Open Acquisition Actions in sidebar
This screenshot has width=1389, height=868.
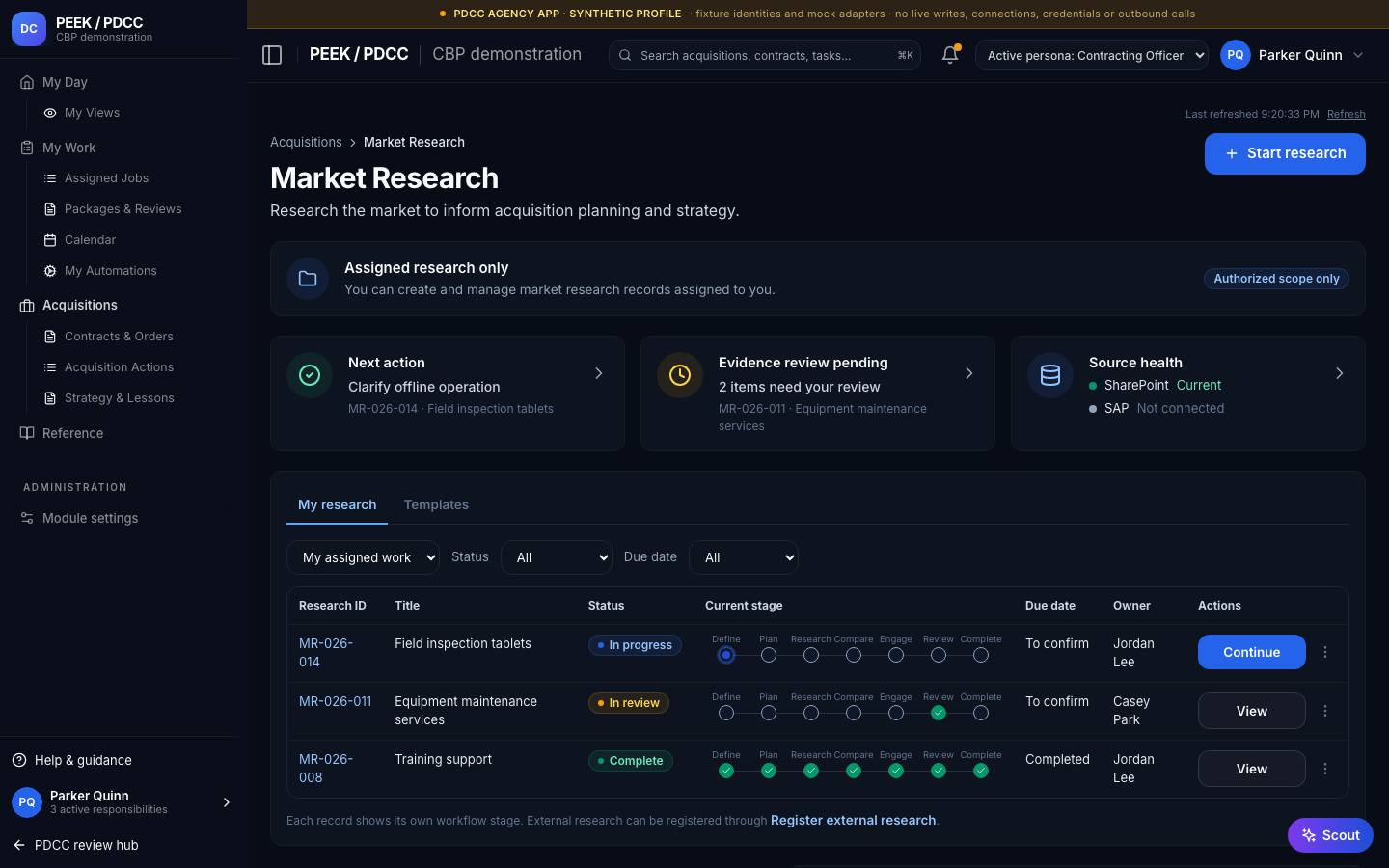[x=119, y=367]
